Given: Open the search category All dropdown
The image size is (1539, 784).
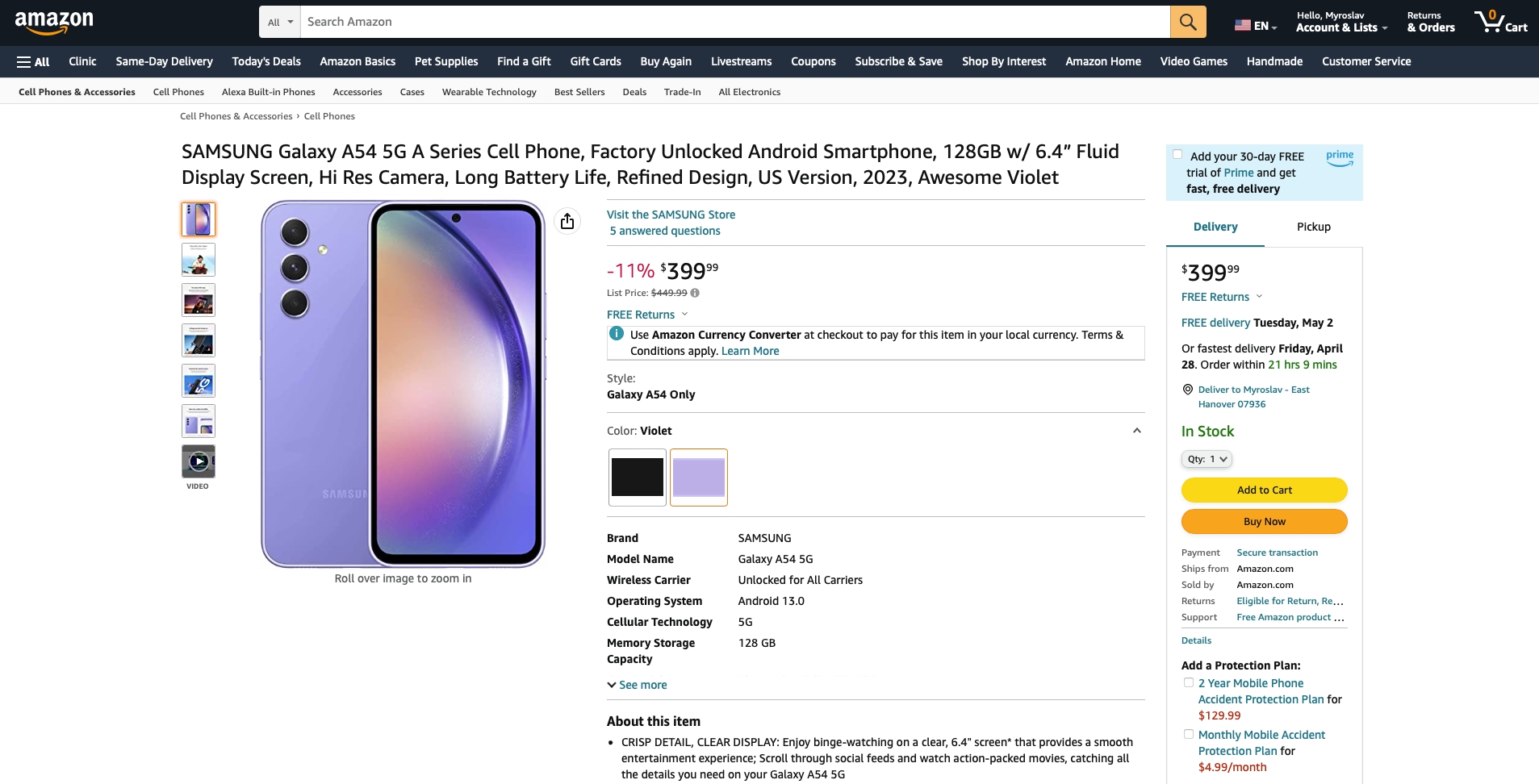Looking at the screenshot, I should click(x=280, y=22).
